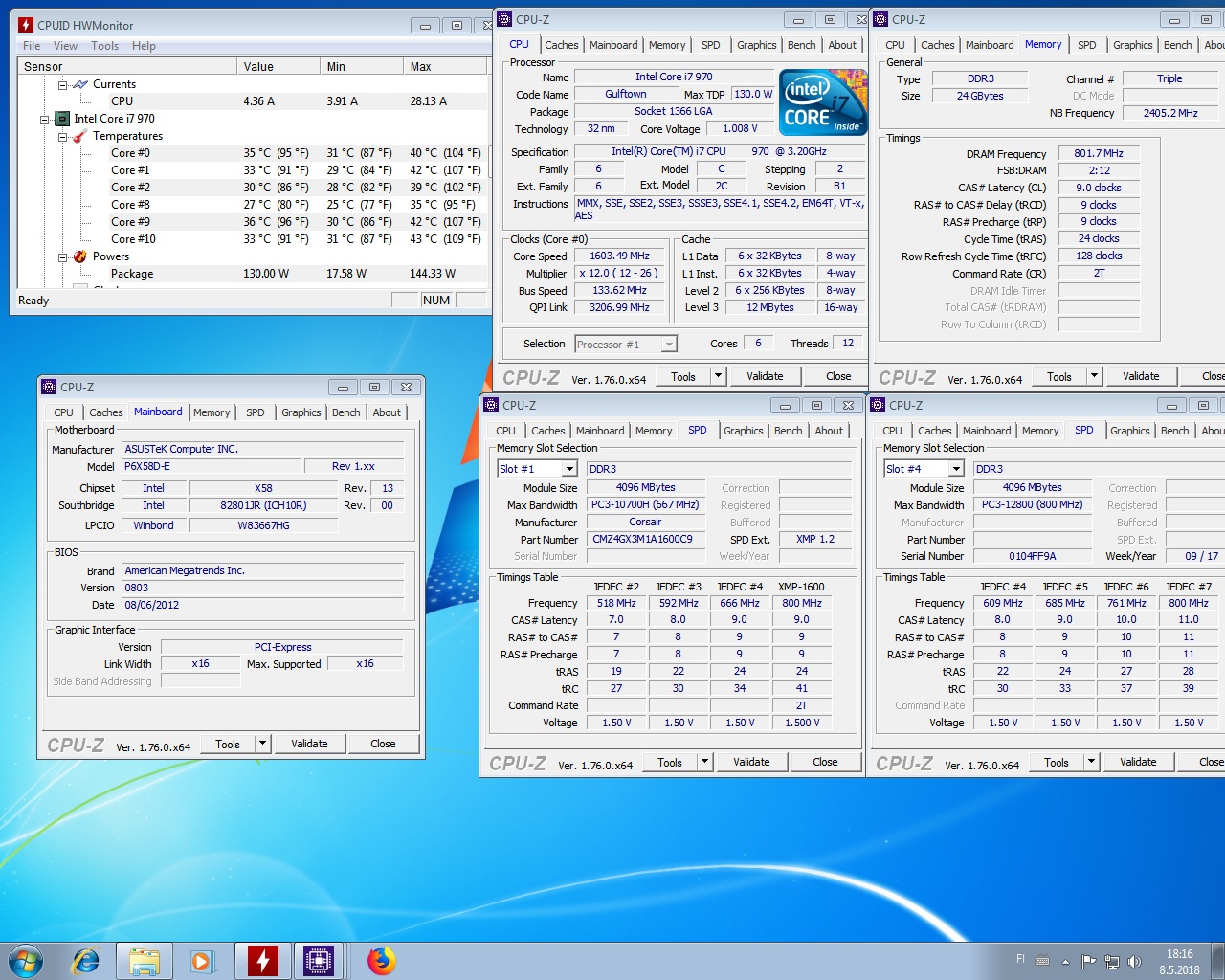Open the View menu in HWMonitor

[x=65, y=46]
